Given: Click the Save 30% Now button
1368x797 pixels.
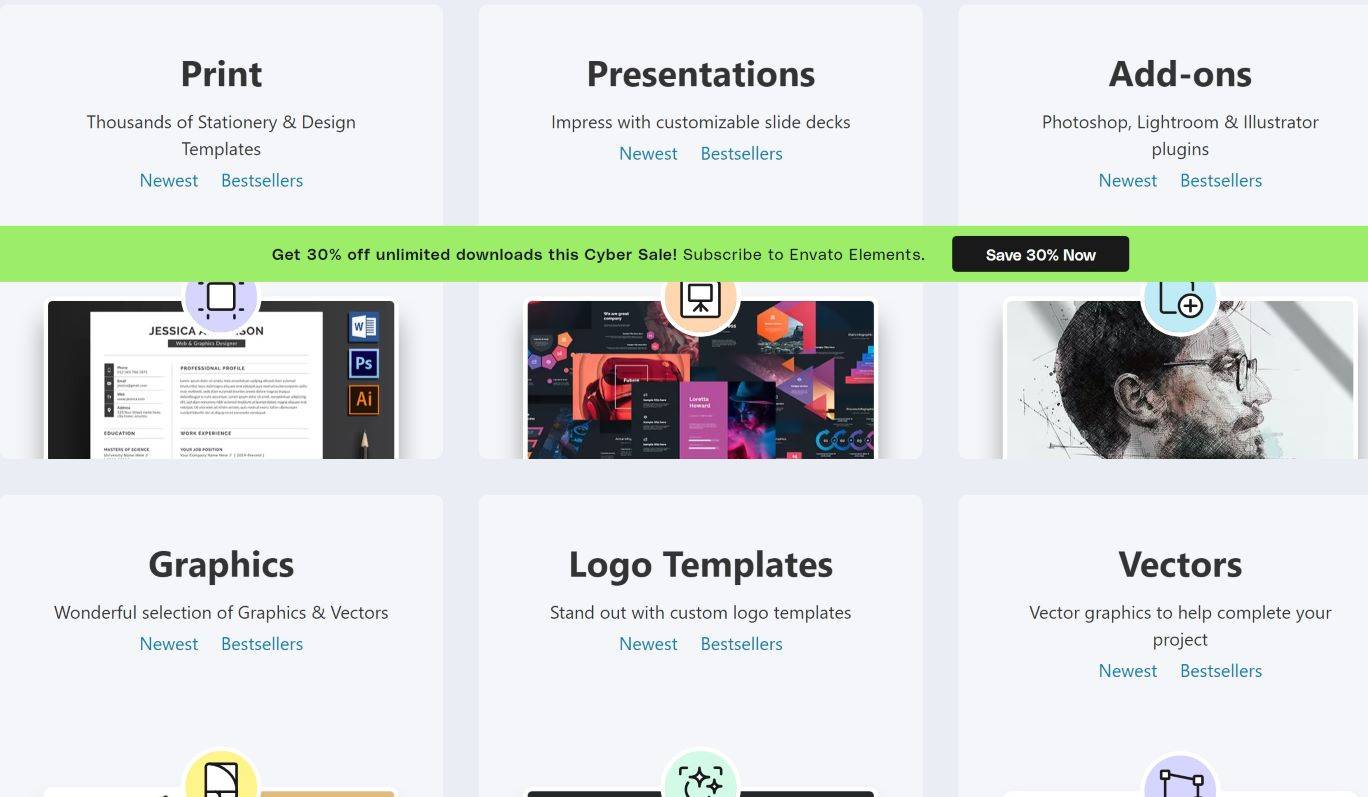Looking at the screenshot, I should (x=1040, y=254).
